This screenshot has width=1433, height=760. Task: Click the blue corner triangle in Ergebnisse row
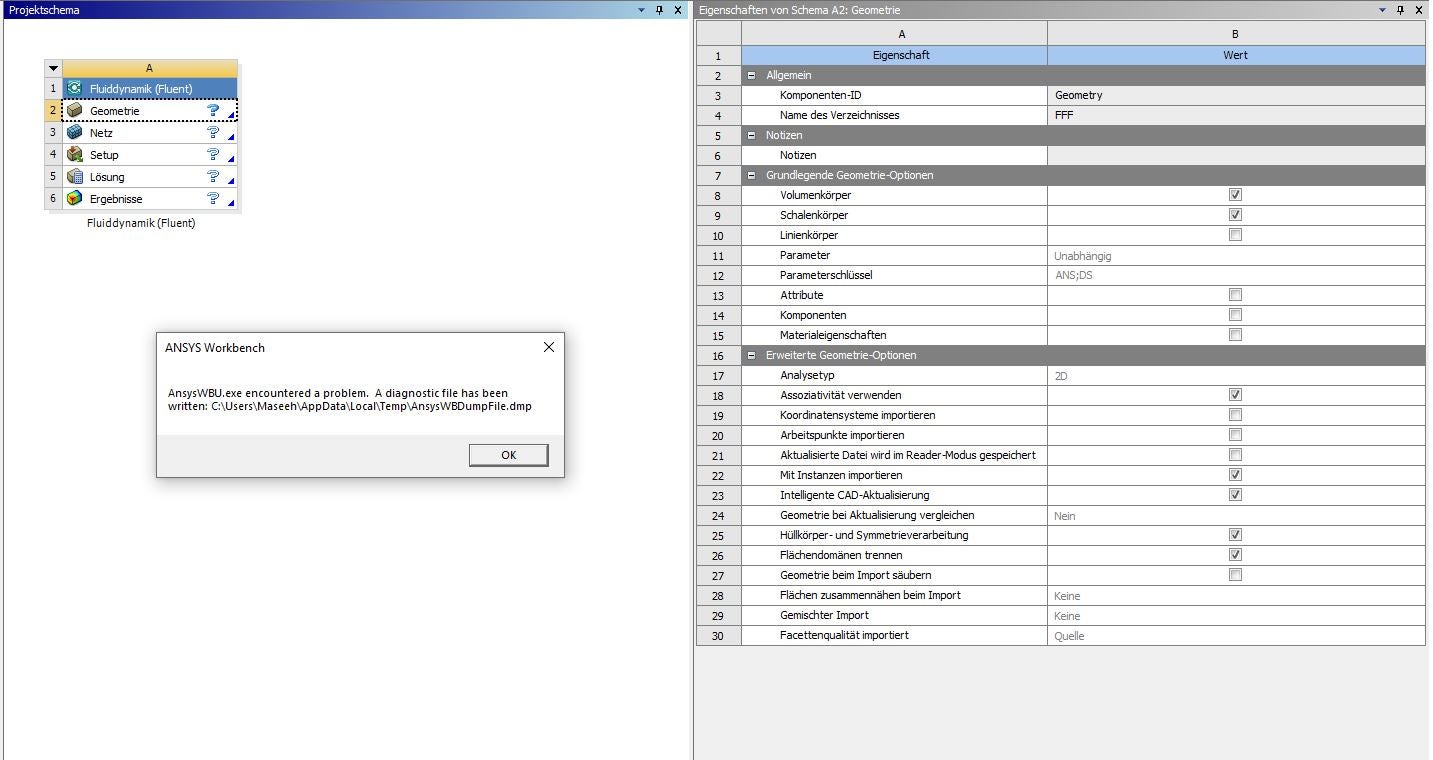(x=232, y=204)
